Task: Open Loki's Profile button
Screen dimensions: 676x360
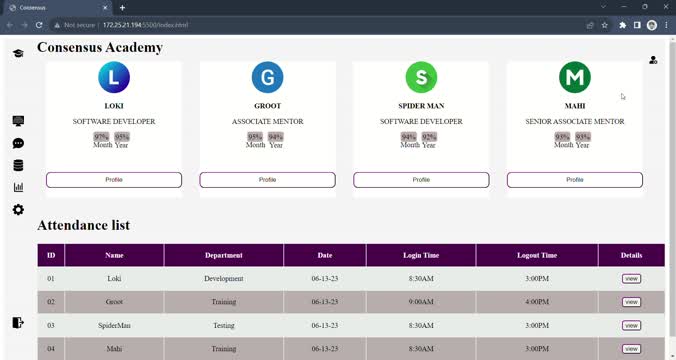Action: (x=114, y=180)
